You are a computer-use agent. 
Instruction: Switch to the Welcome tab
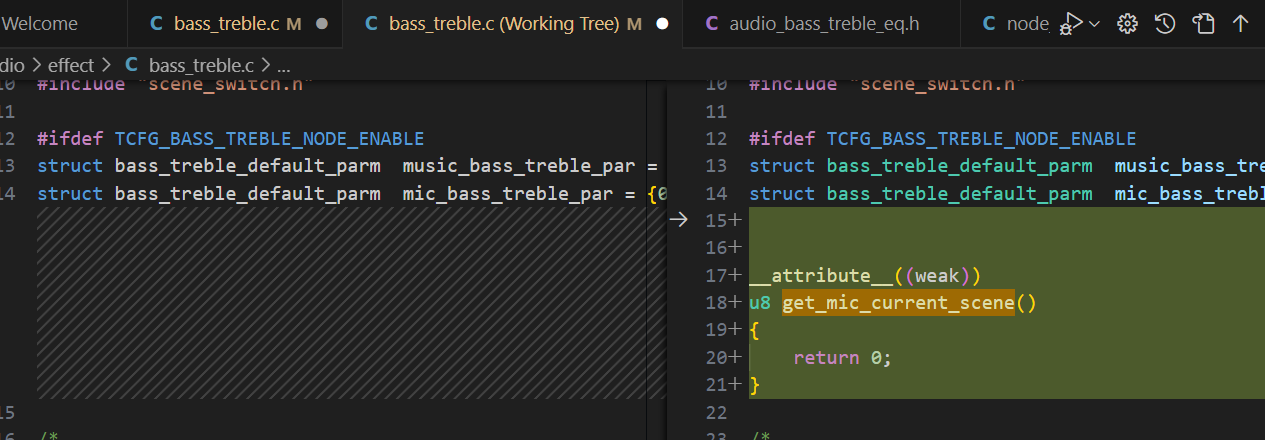41,24
